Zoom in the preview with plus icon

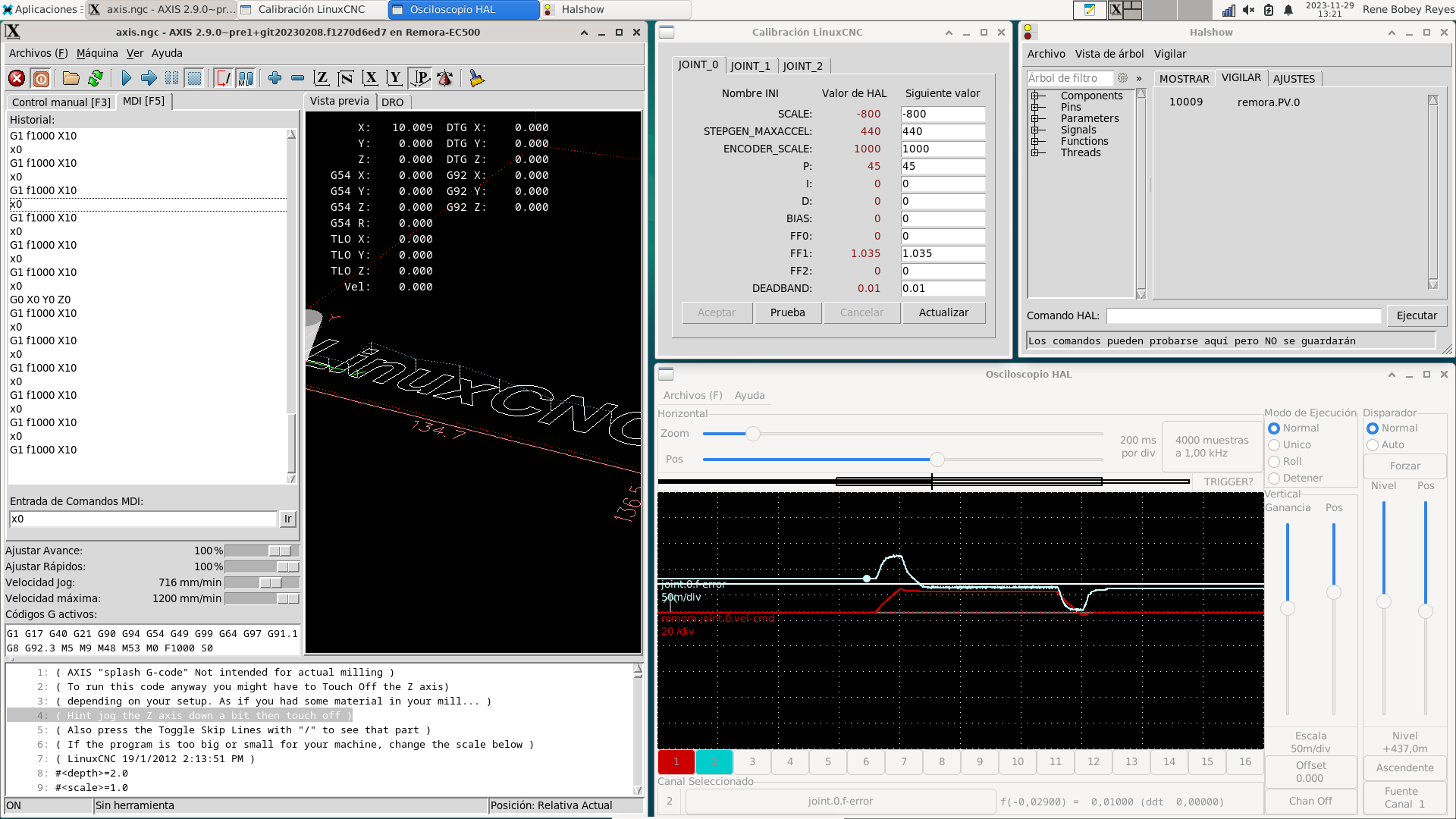click(275, 78)
